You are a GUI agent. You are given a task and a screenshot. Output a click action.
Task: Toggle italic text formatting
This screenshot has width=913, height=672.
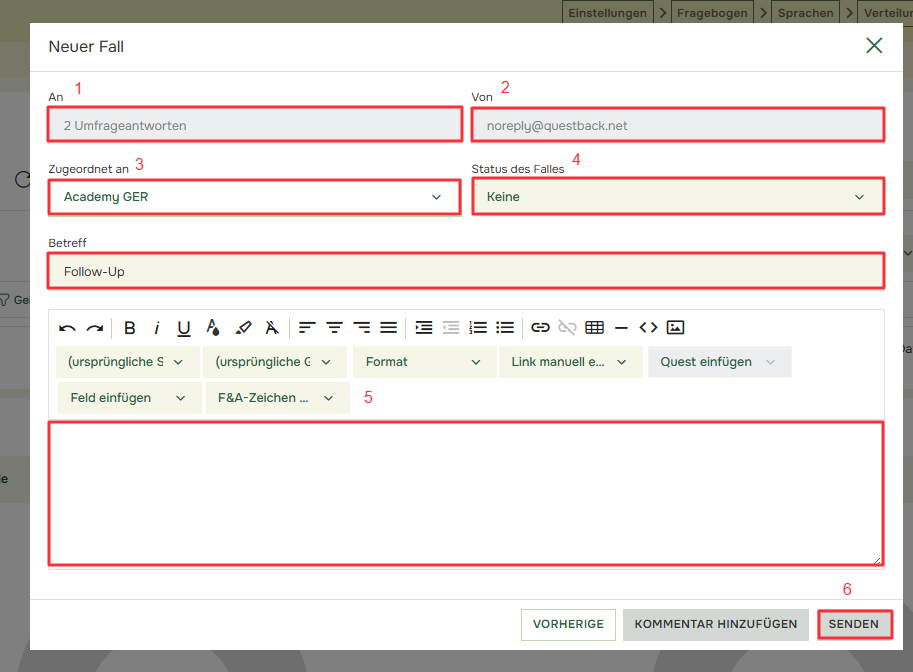pyautogui.click(x=157, y=327)
